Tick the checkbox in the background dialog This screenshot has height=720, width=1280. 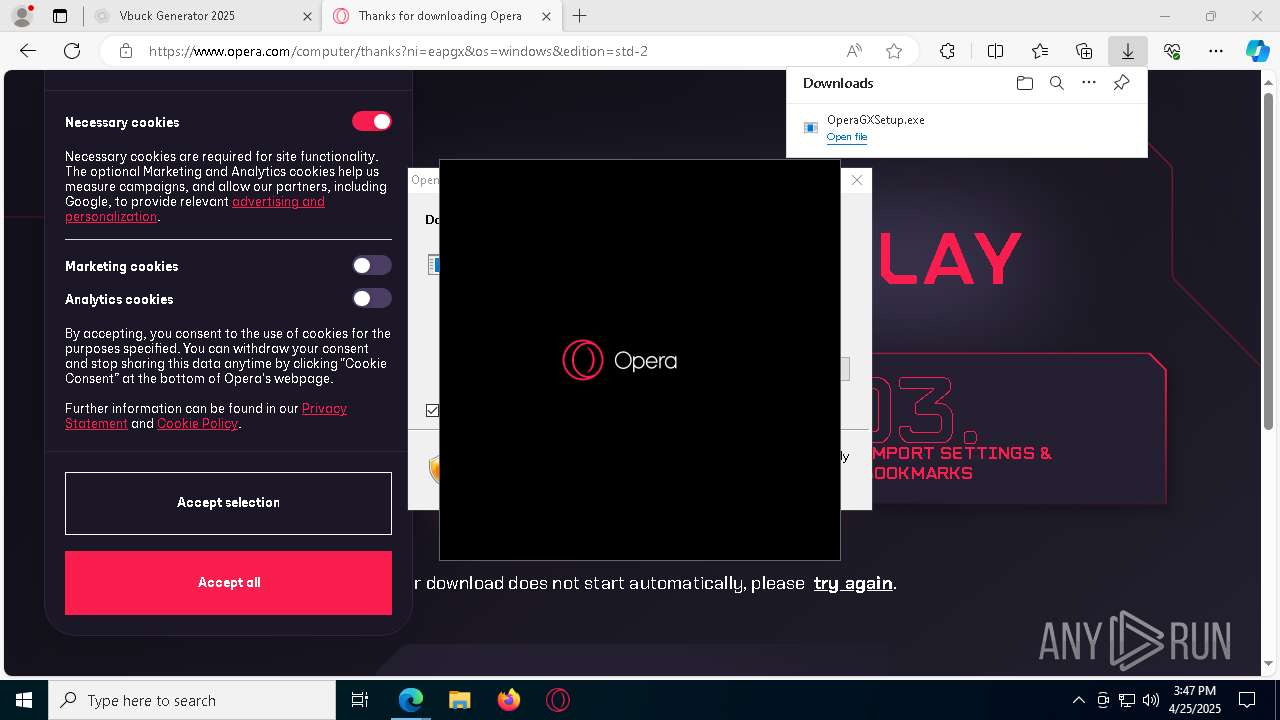pos(432,410)
